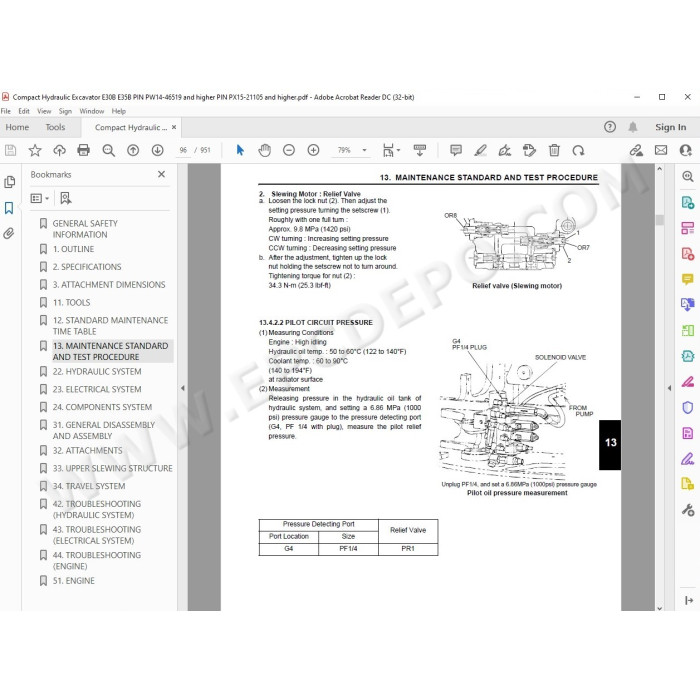
Task: Click the vertical scrollbar thumb
Action: [x=660, y=220]
